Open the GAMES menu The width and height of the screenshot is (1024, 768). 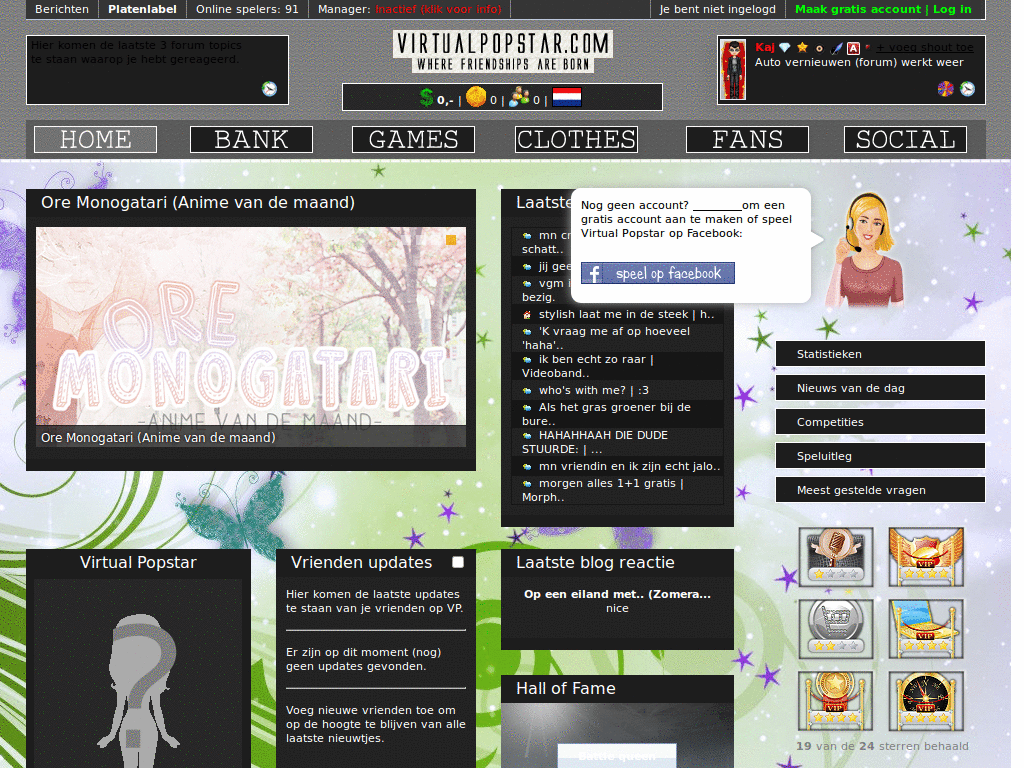tap(413, 139)
